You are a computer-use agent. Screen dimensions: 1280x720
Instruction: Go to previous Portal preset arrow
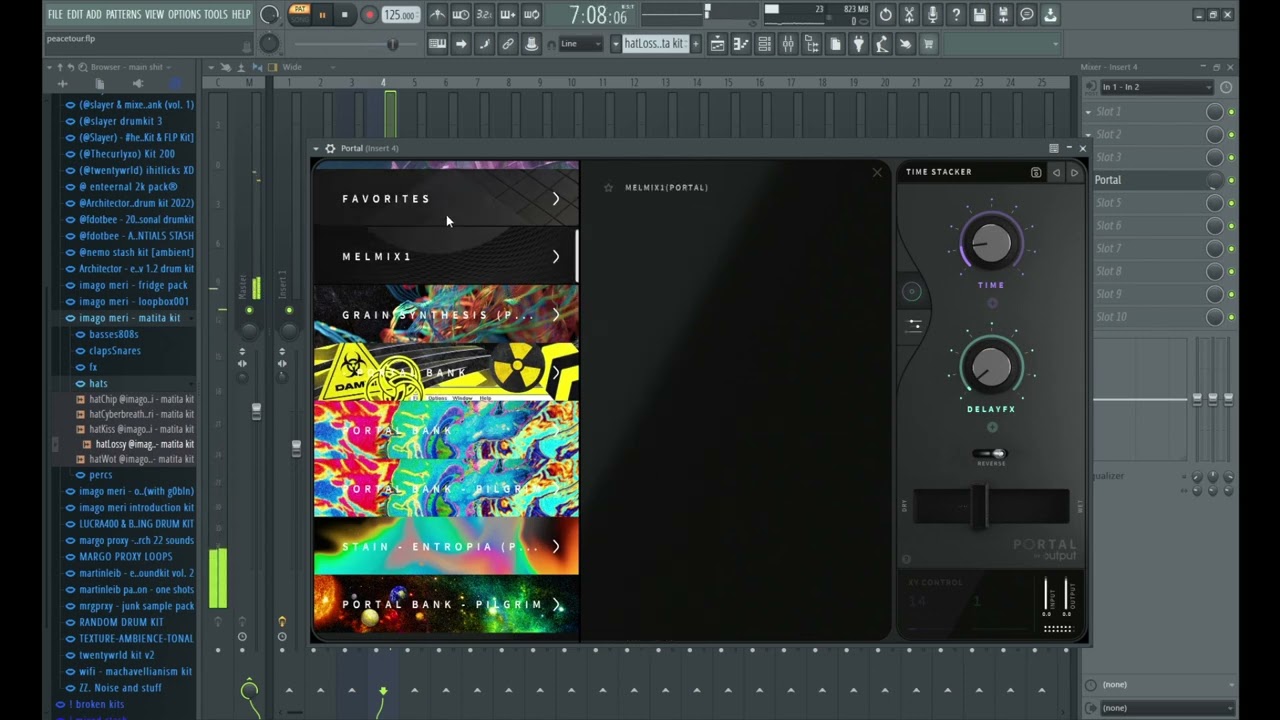click(1056, 172)
